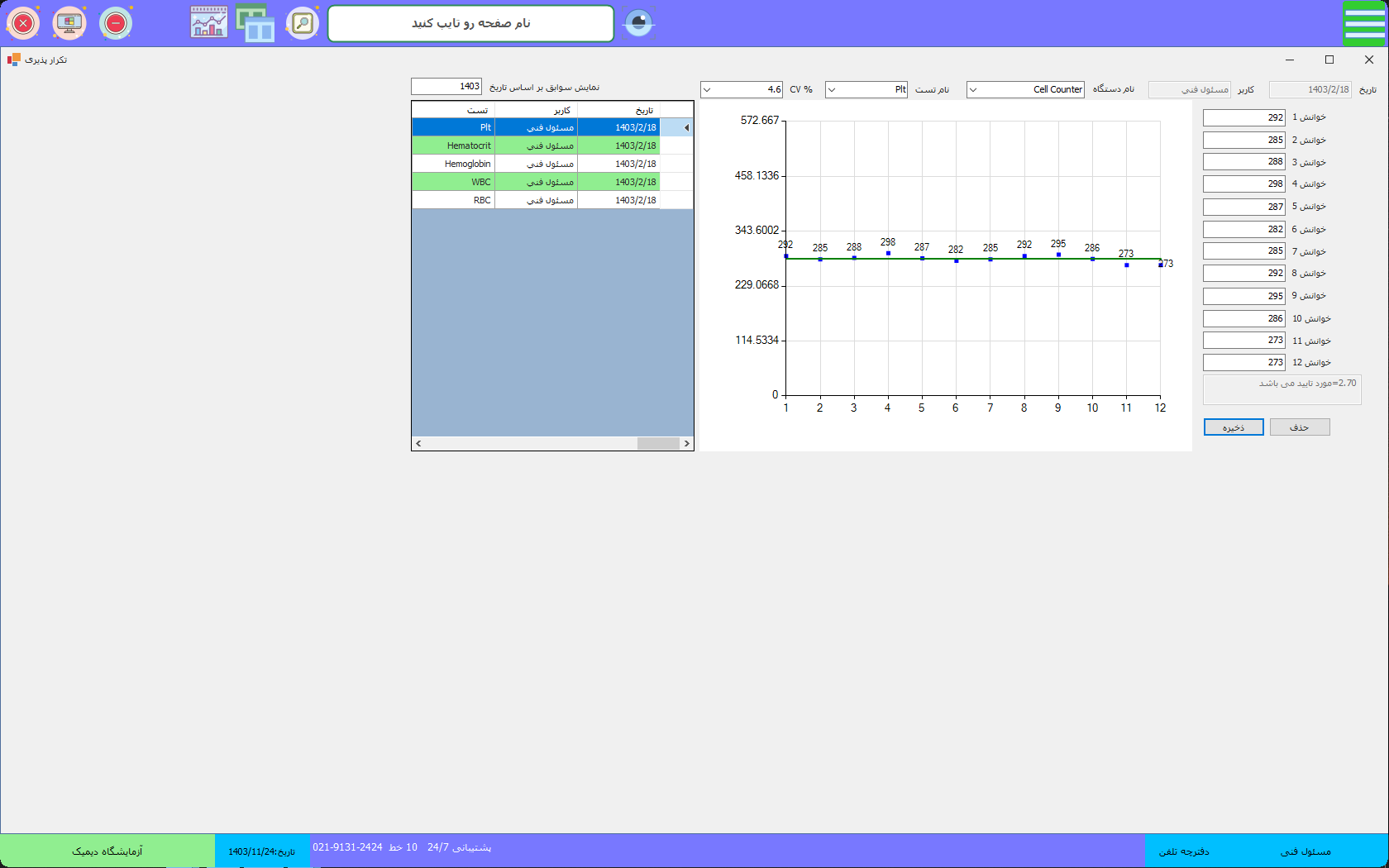This screenshot has height=868, width=1389.
Task: Open دفترچه تلفن in bottom bar
Action: tap(1183, 851)
